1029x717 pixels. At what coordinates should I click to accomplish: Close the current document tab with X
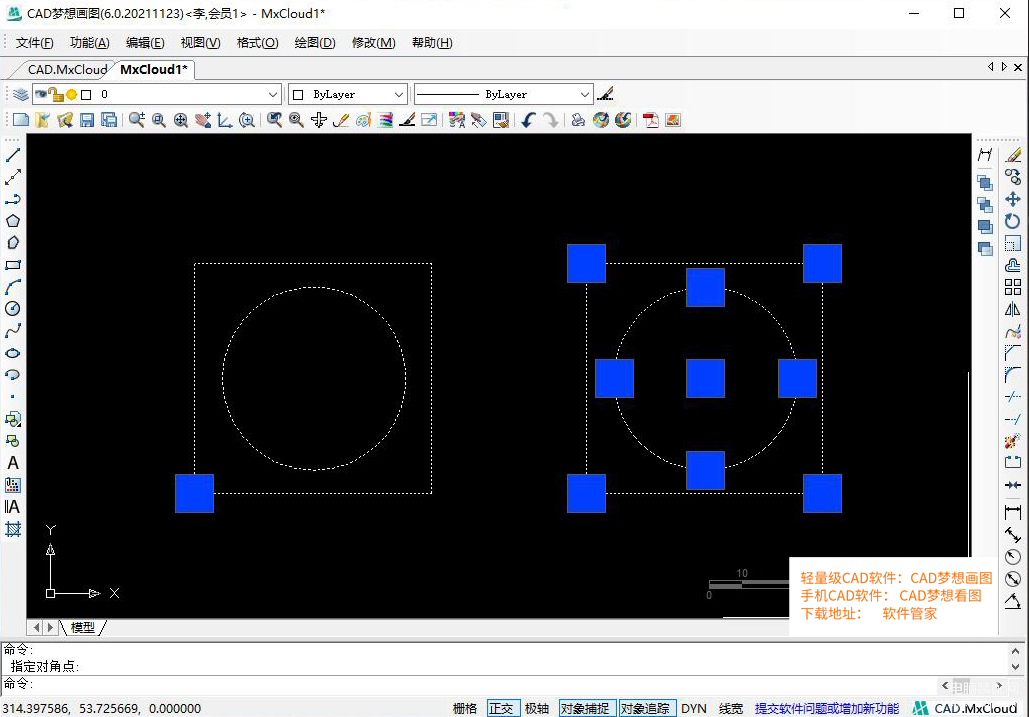[x=1018, y=67]
